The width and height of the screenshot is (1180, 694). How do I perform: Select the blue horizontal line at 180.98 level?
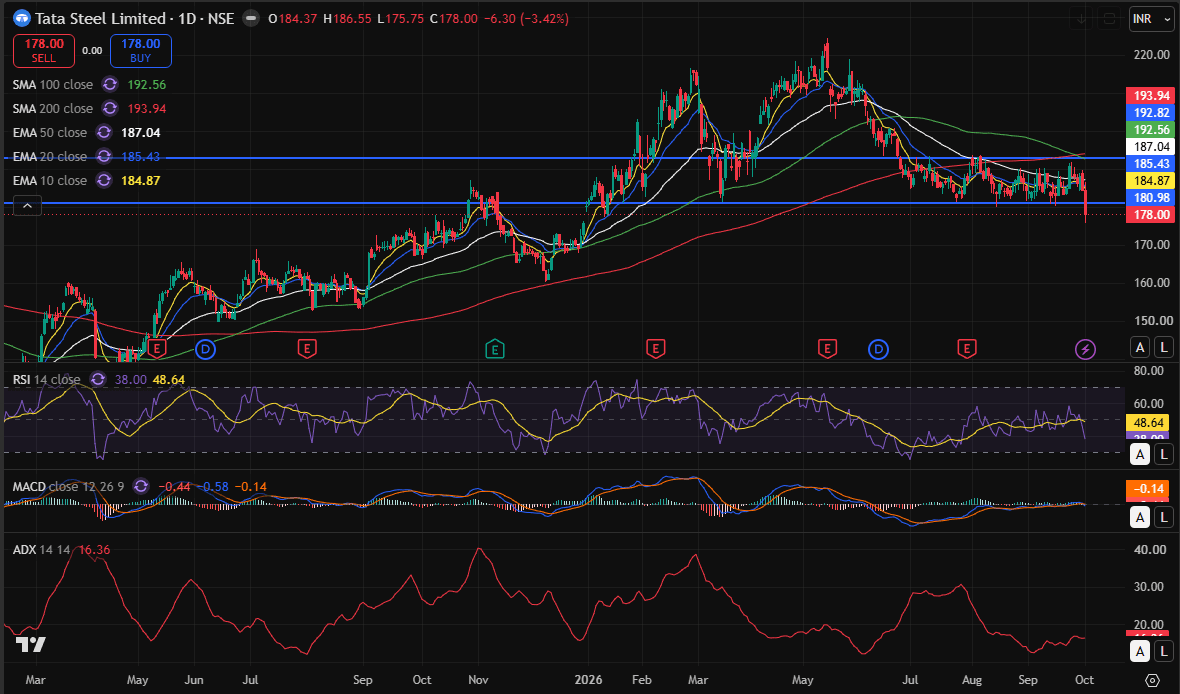(564, 203)
